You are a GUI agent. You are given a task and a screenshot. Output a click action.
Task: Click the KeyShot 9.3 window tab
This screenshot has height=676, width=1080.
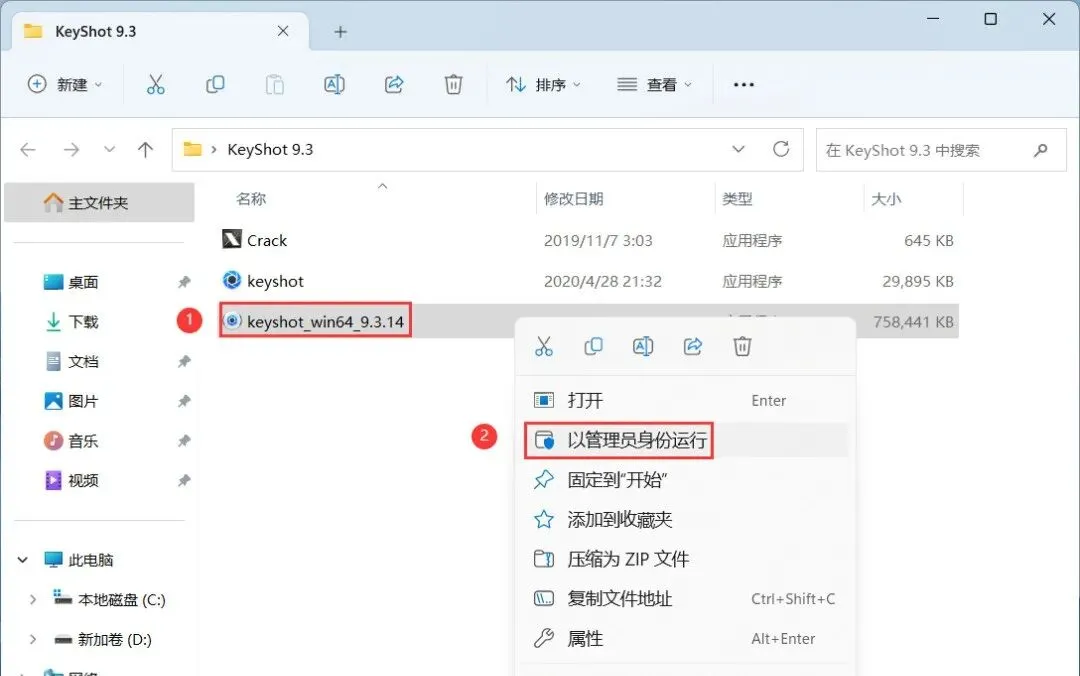pyautogui.click(x=160, y=32)
